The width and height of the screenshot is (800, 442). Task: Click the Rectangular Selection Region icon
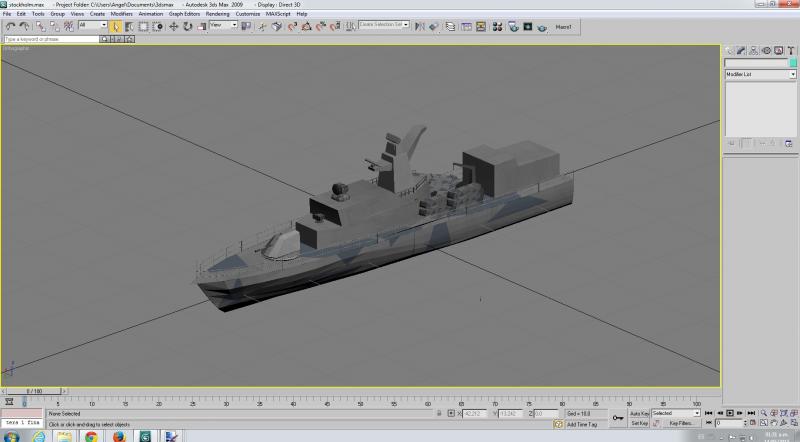click(143, 27)
